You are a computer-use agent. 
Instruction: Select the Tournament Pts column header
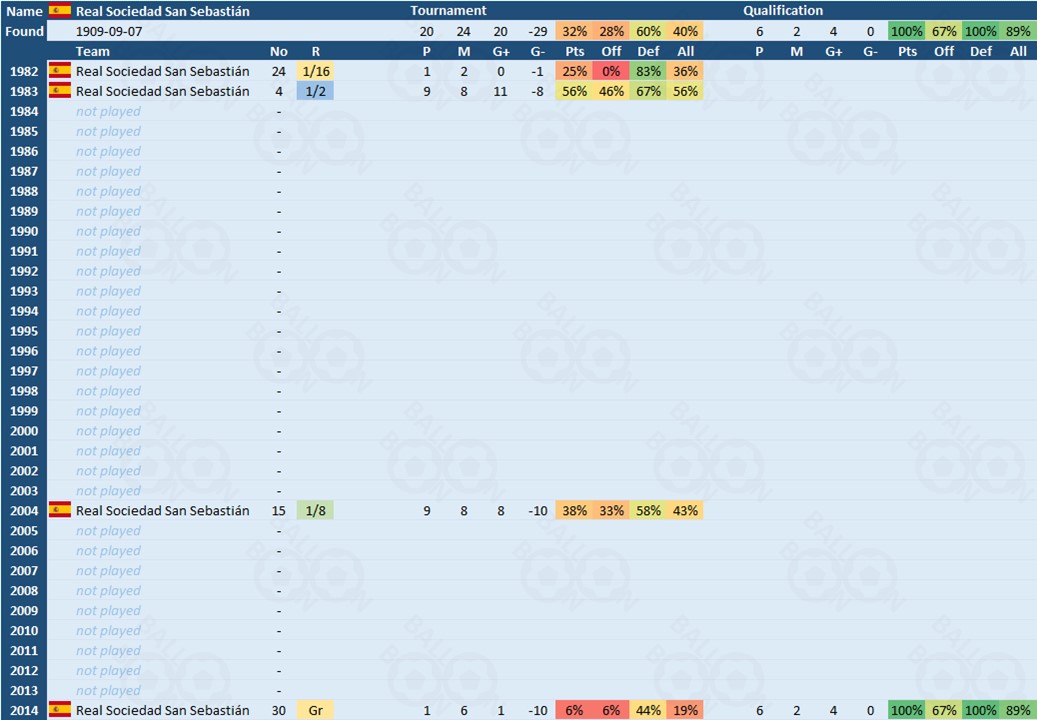coord(574,51)
